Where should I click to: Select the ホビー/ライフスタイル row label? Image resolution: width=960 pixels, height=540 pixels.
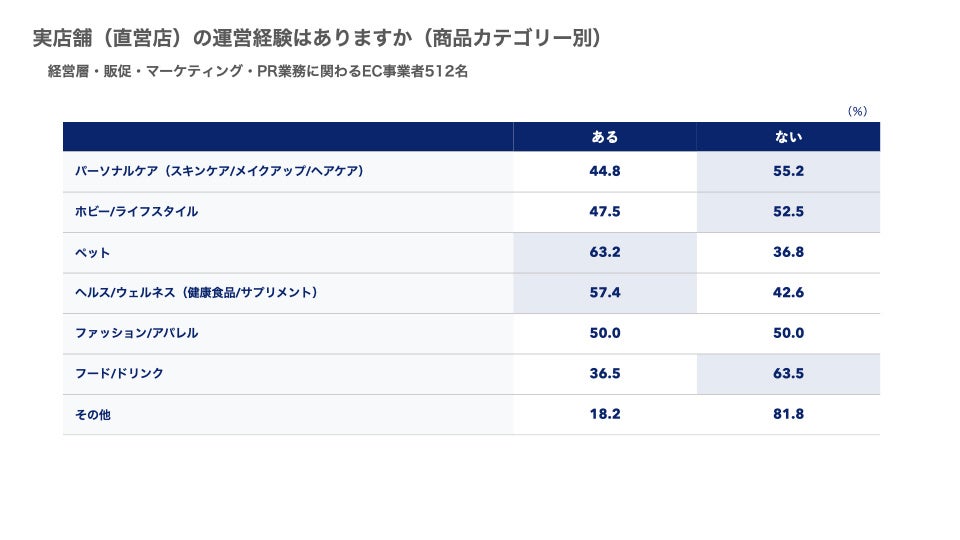(x=136, y=212)
